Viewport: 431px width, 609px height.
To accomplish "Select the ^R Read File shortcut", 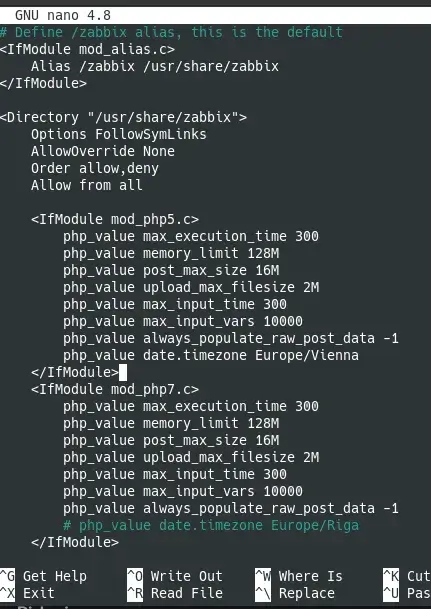I will click(175, 593).
